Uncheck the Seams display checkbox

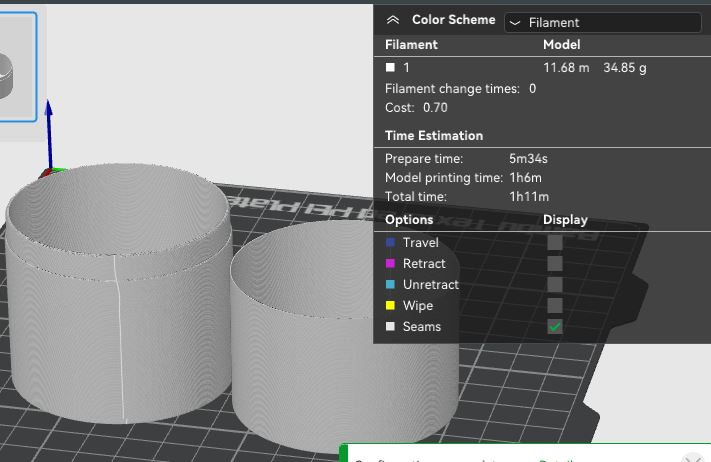(555, 326)
